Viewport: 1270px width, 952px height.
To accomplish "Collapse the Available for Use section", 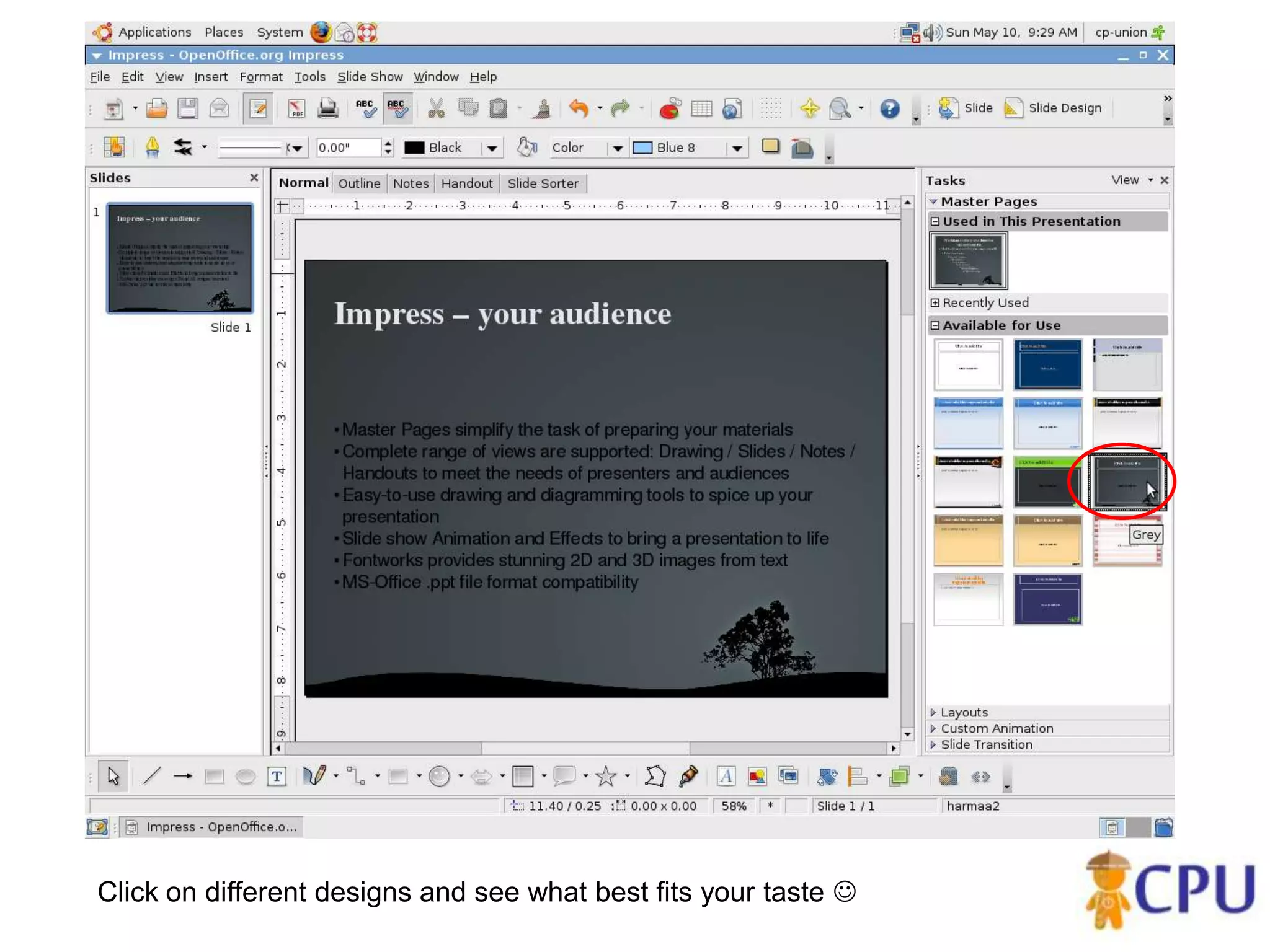I will click(x=935, y=325).
